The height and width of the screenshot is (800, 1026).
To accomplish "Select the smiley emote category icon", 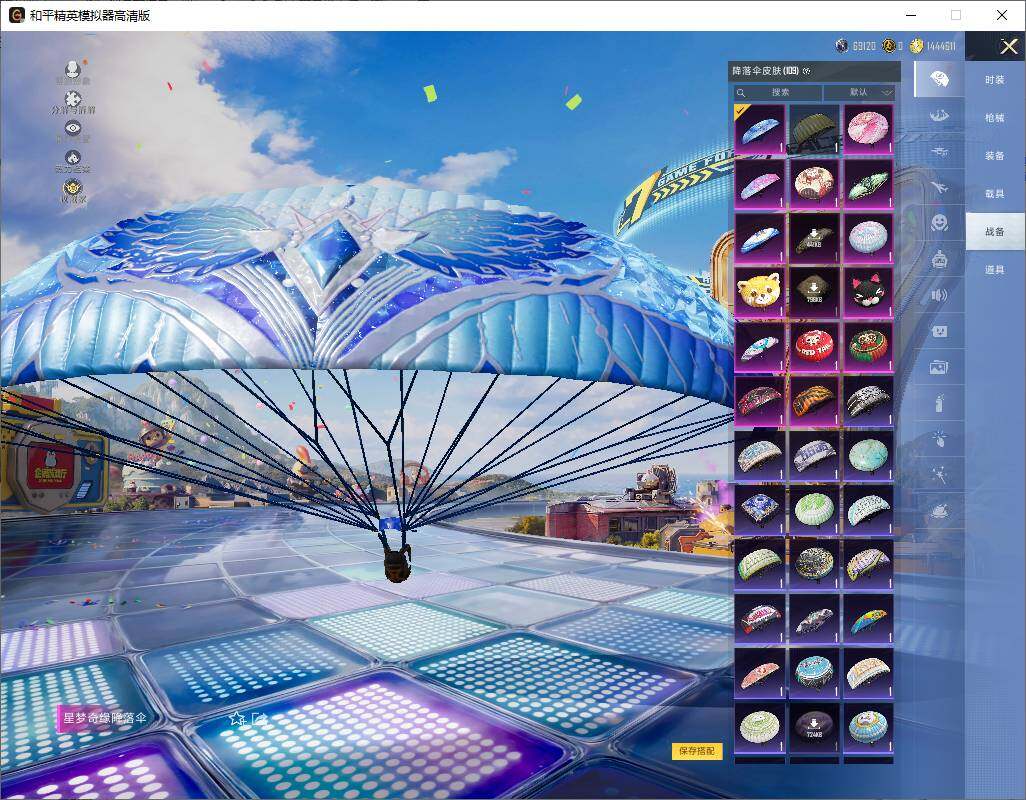I will (939, 223).
